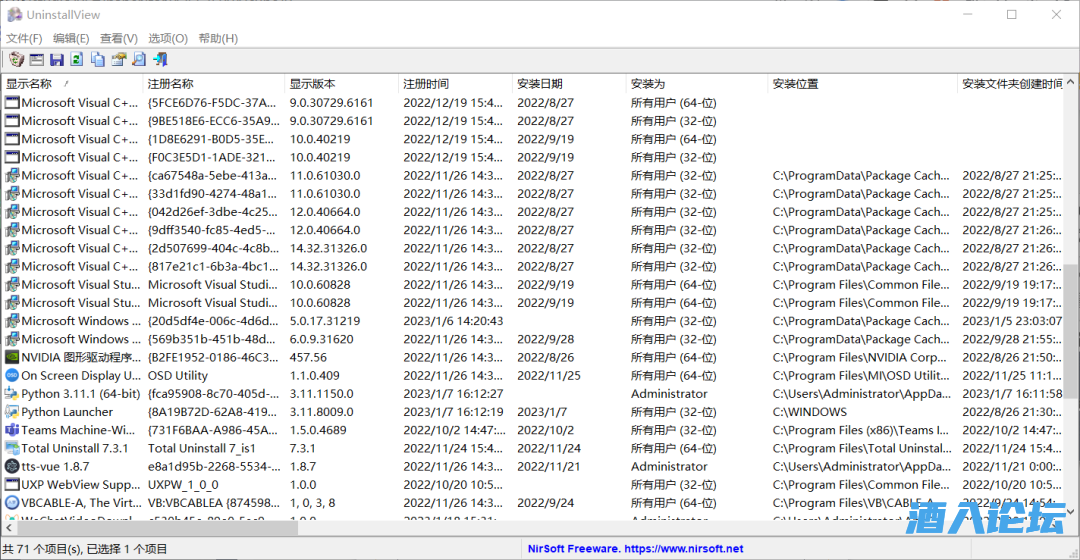The width and height of the screenshot is (1080, 560).
Task: Select the tts-vue 1.8.7 row
Action: [x=55, y=466]
